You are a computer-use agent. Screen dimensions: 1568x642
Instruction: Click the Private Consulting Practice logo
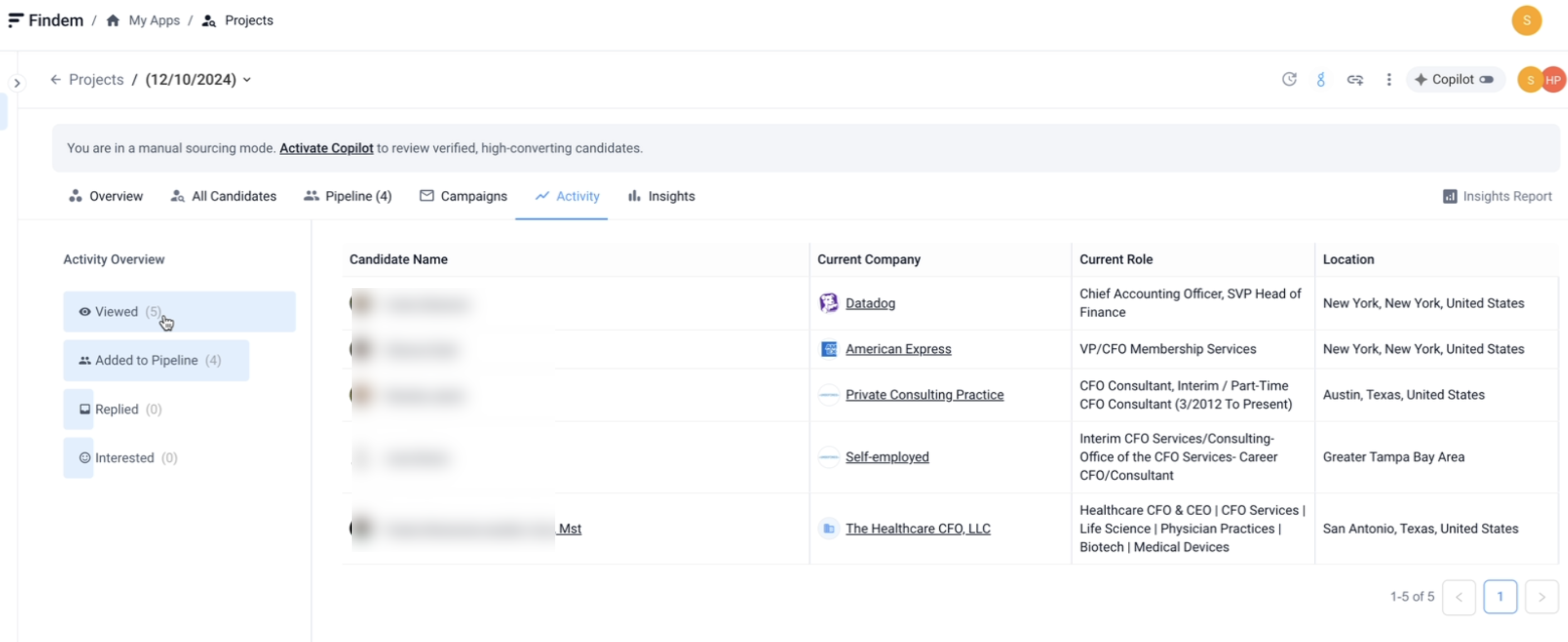pyautogui.click(x=829, y=395)
